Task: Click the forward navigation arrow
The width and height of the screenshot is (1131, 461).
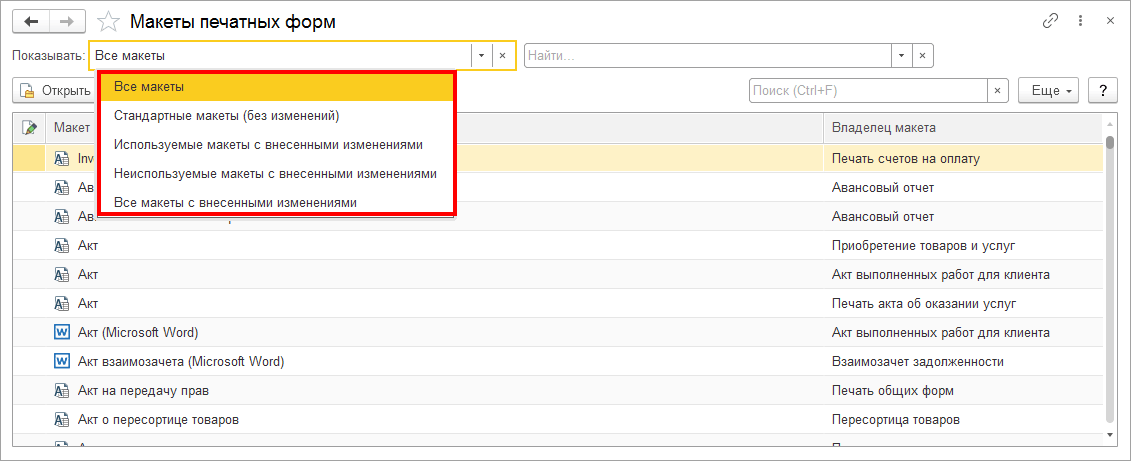Action: click(67, 21)
